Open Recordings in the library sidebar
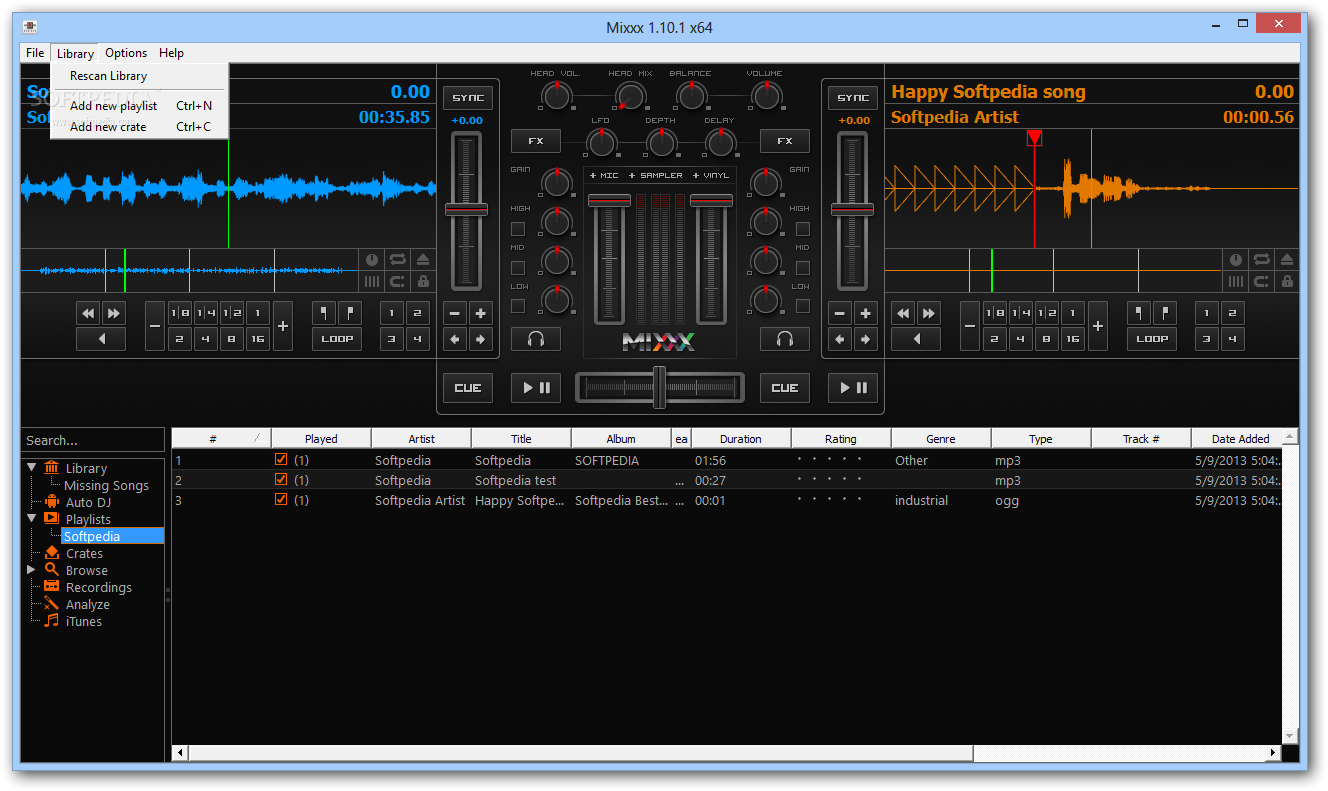Image resolution: width=1328 pixels, height=791 pixels. [x=98, y=587]
